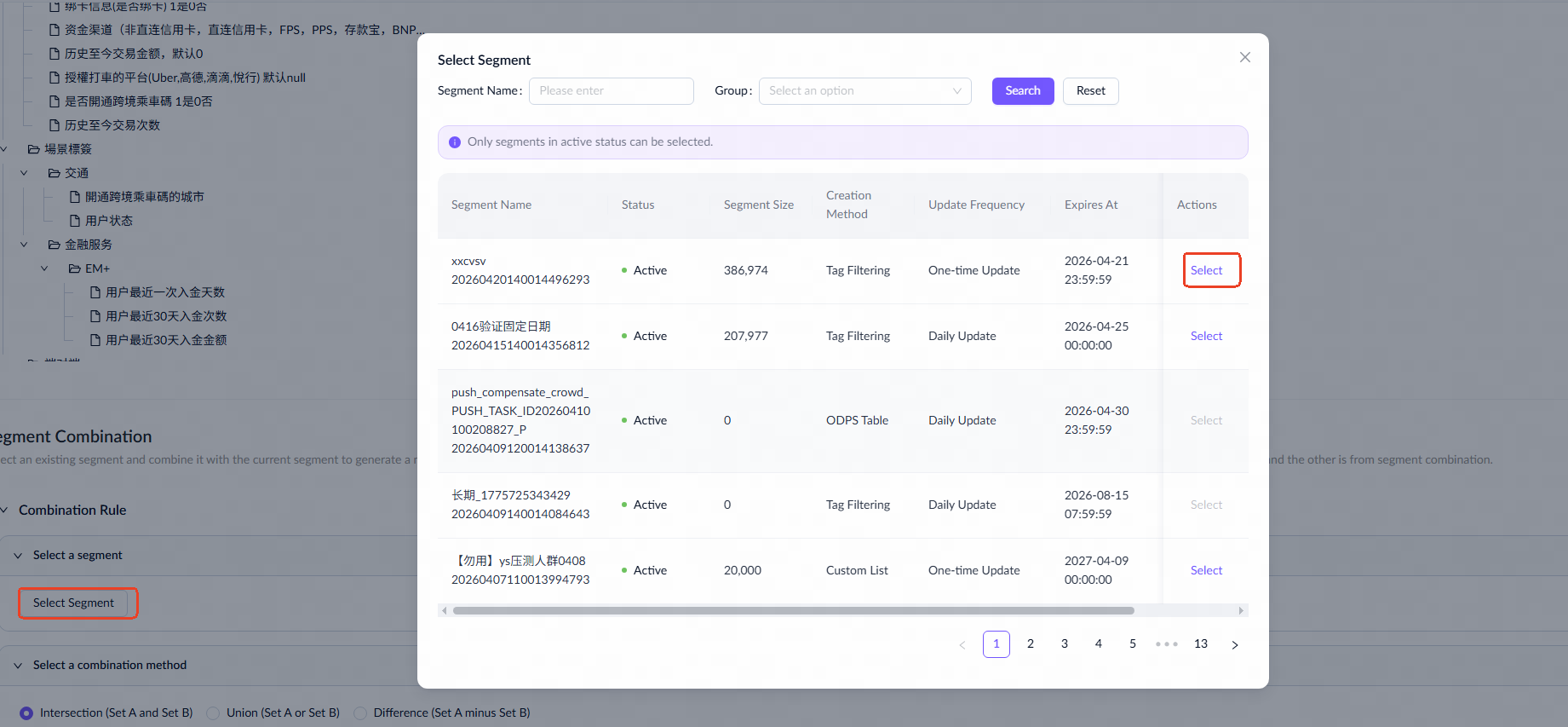This screenshot has height=727, width=1568.
Task: Collapse the Select a combination method section
Action: [x=18, y=666]
